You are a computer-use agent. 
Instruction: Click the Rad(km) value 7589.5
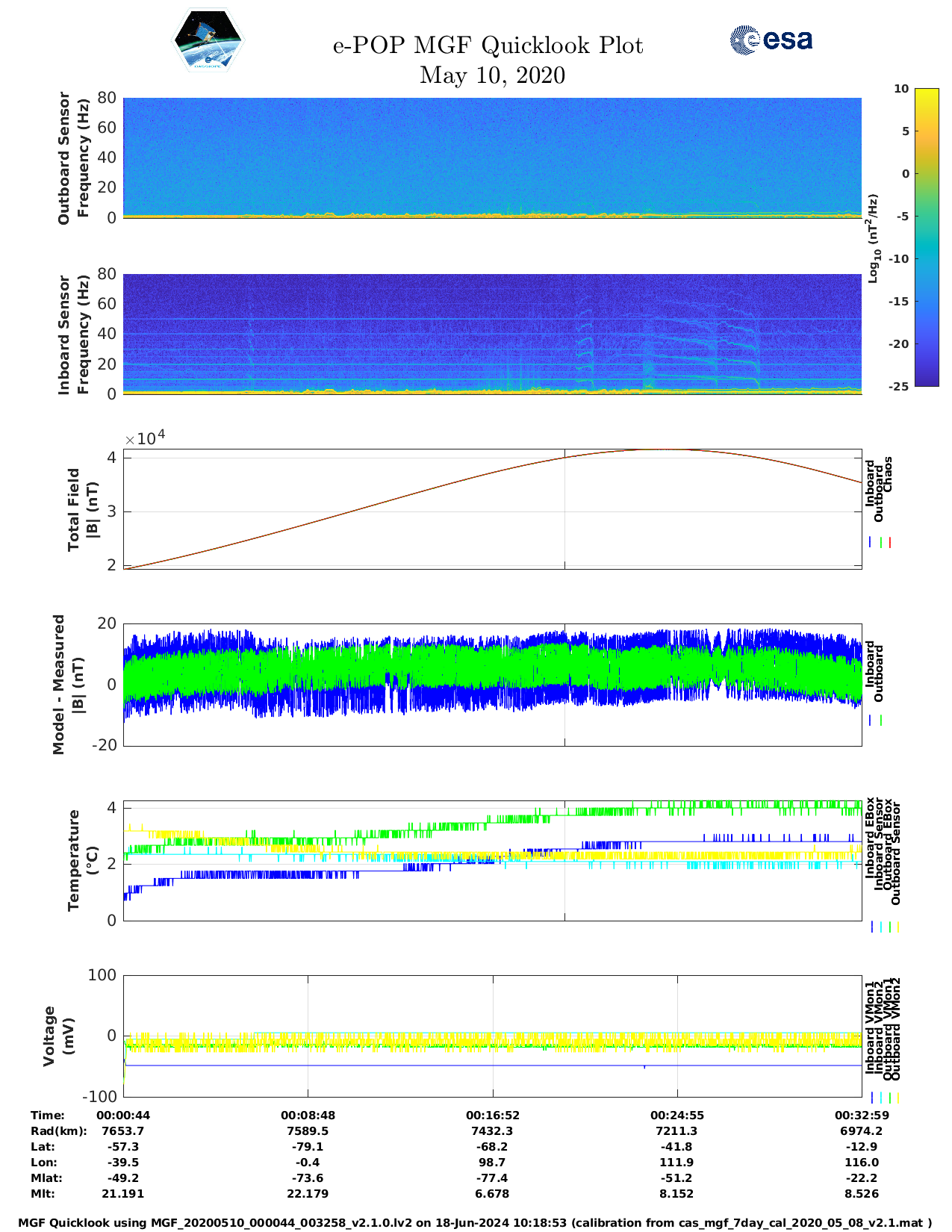pos(308,1131)
